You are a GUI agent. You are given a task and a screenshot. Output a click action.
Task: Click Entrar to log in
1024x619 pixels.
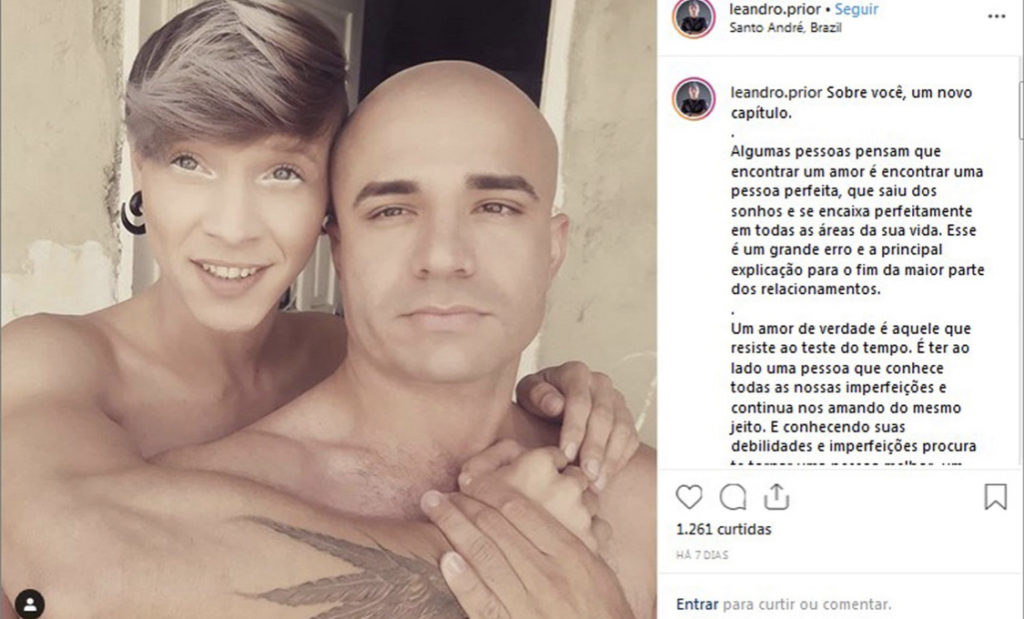click(x=697, y=605)
